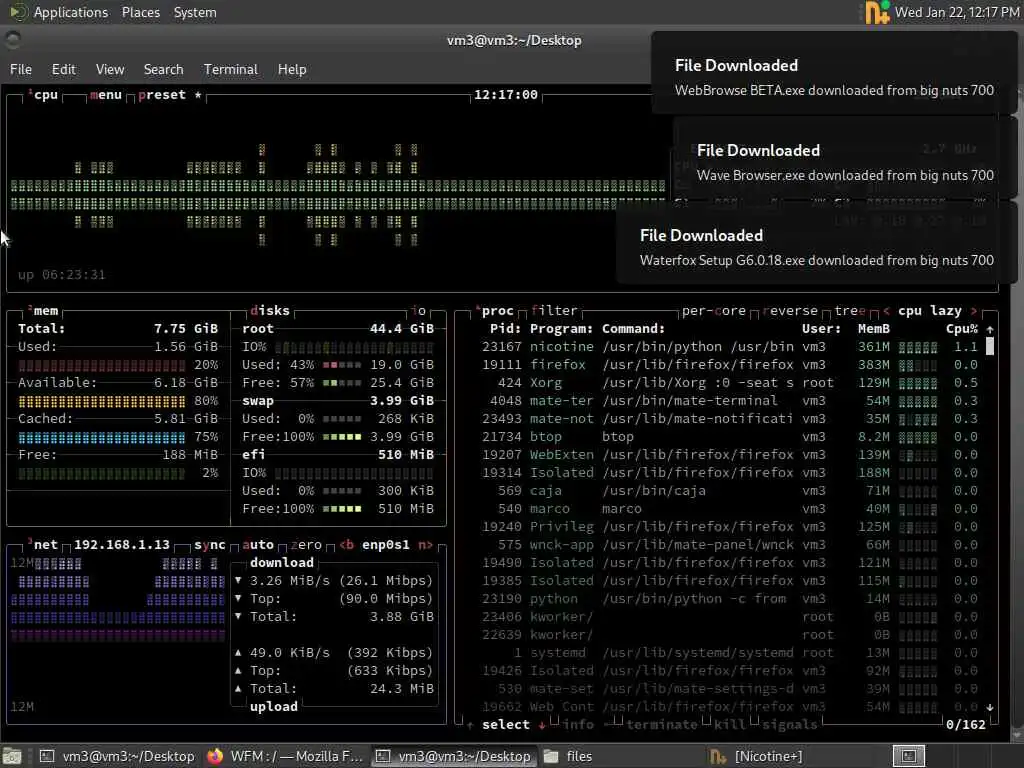
Task: Switch to first vm3@vm3 terminal taskbar item
Action: click(117, 756)
